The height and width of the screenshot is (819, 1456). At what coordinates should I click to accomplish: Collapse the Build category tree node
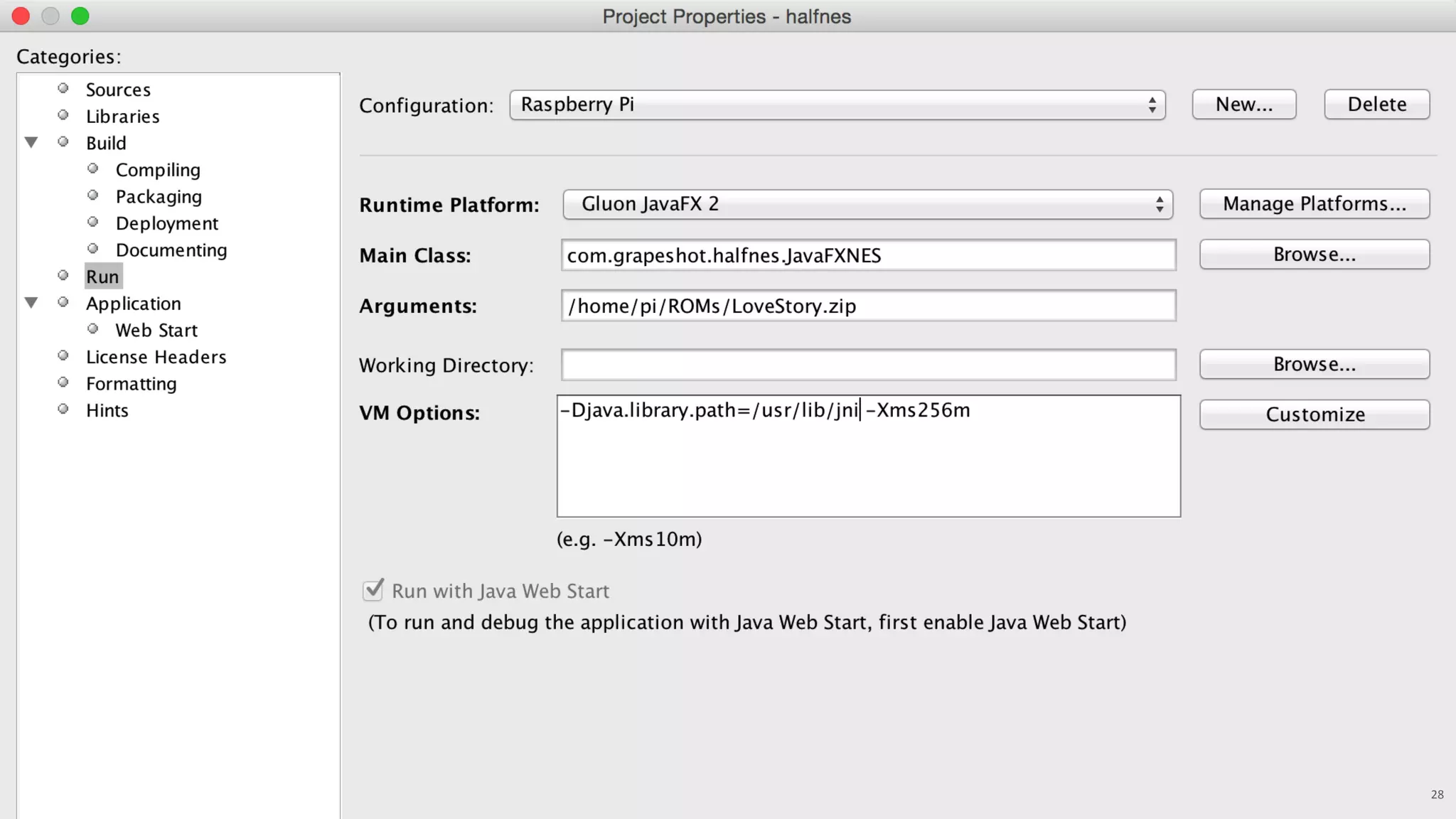(31, 142)
